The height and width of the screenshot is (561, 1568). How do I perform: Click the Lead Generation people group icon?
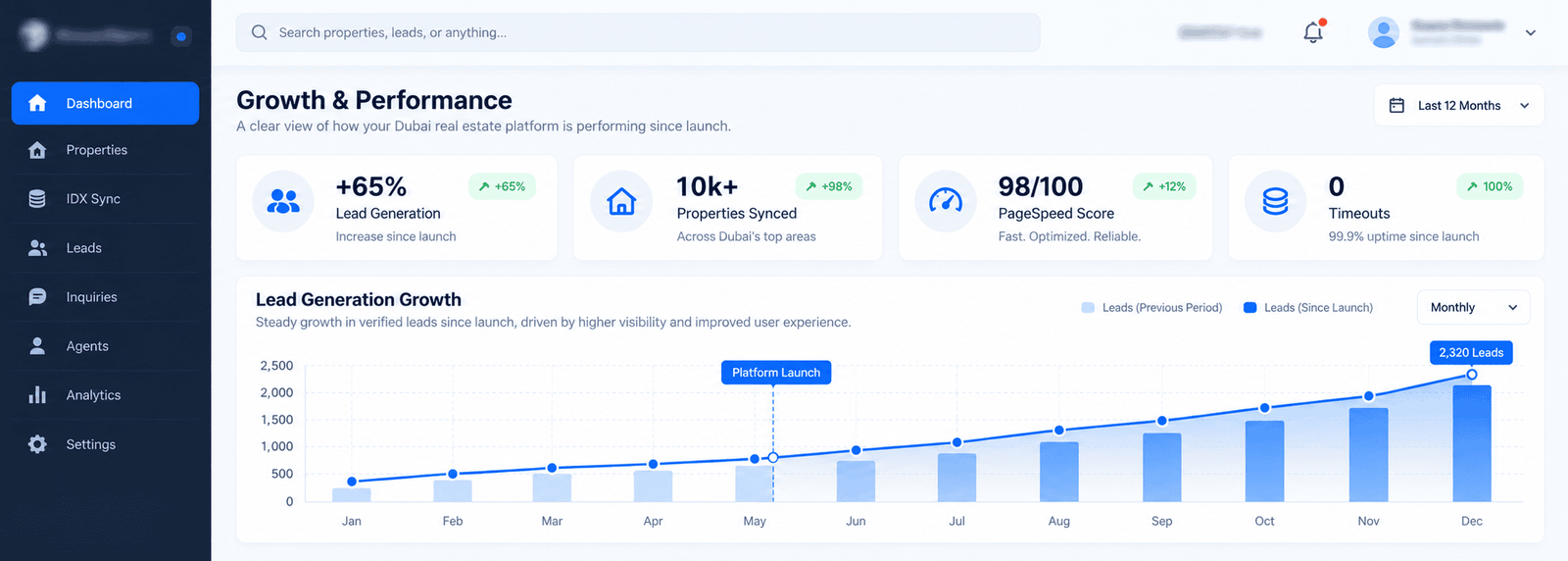[283, 201]
